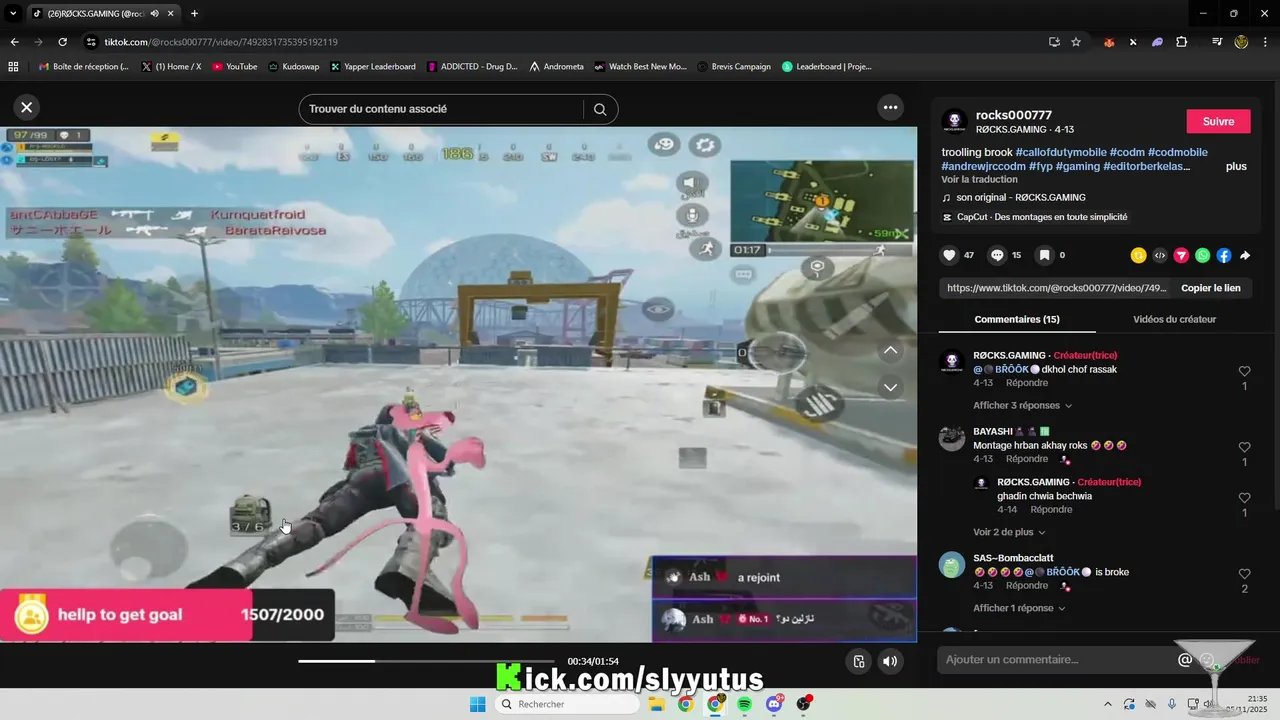
Task: Open a new browser tab
Action: click(x=194, y=13)
